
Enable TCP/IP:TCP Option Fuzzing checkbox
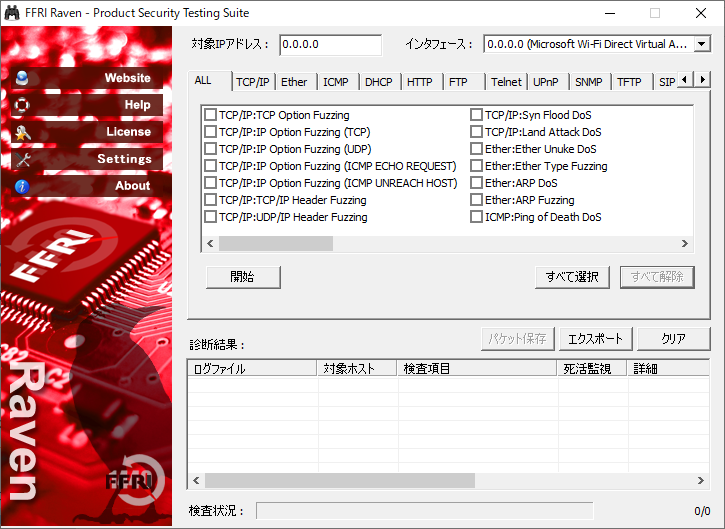click(210, 115)
